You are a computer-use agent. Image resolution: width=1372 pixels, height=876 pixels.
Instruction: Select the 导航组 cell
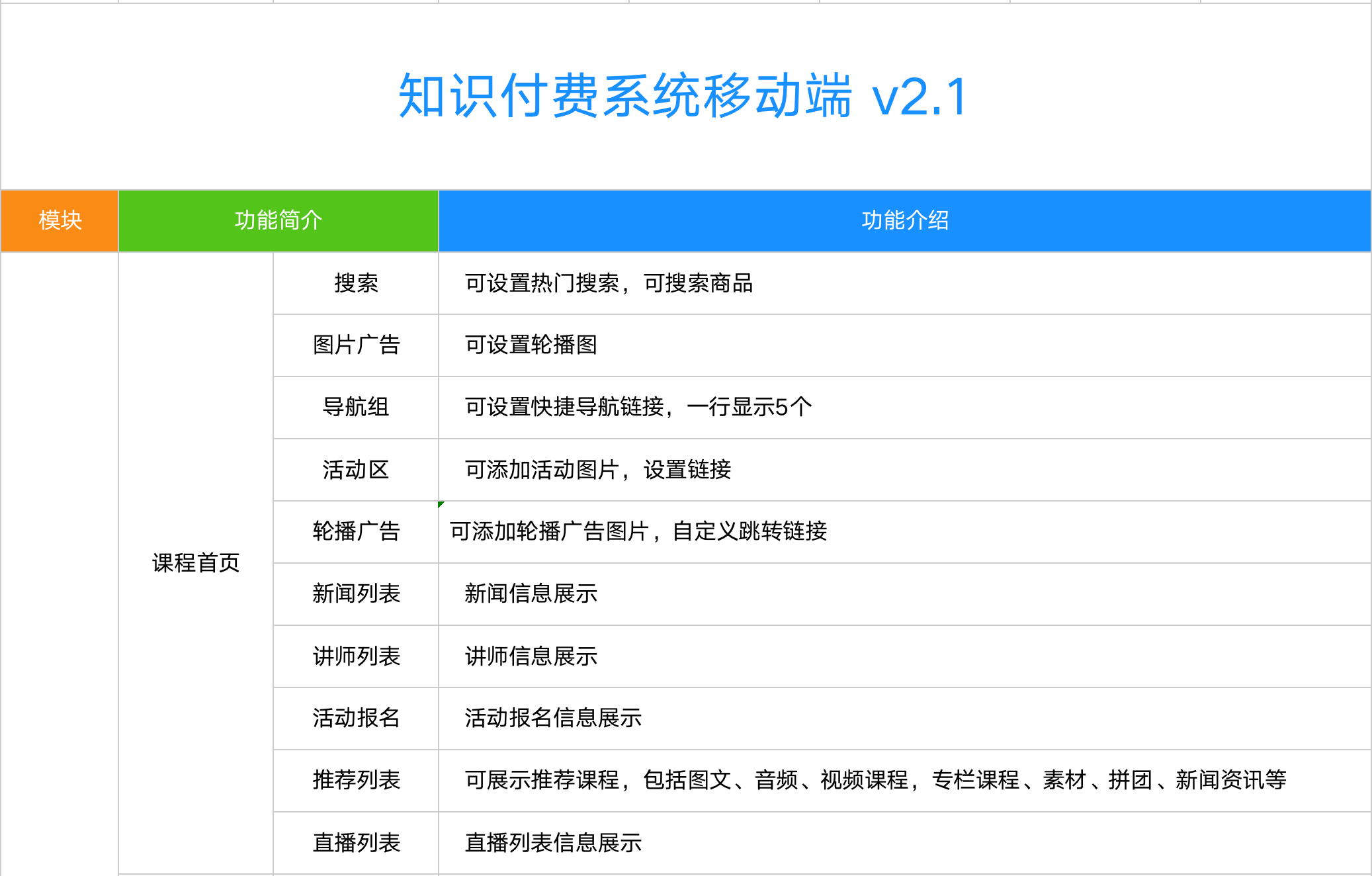[x=356, y=408]
